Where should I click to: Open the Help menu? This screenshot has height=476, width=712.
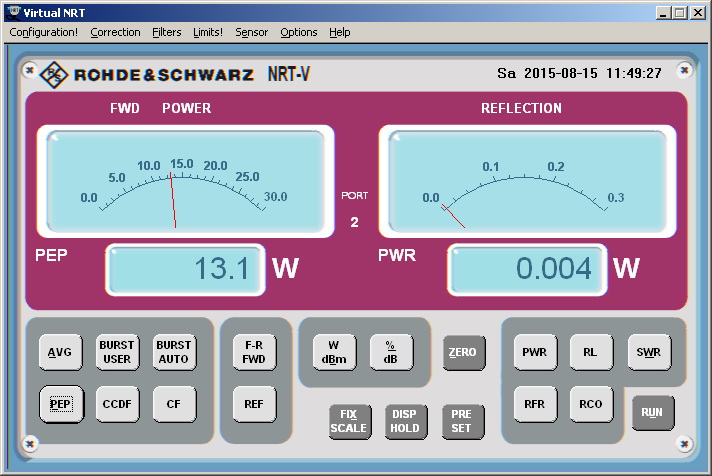(340, 32)
